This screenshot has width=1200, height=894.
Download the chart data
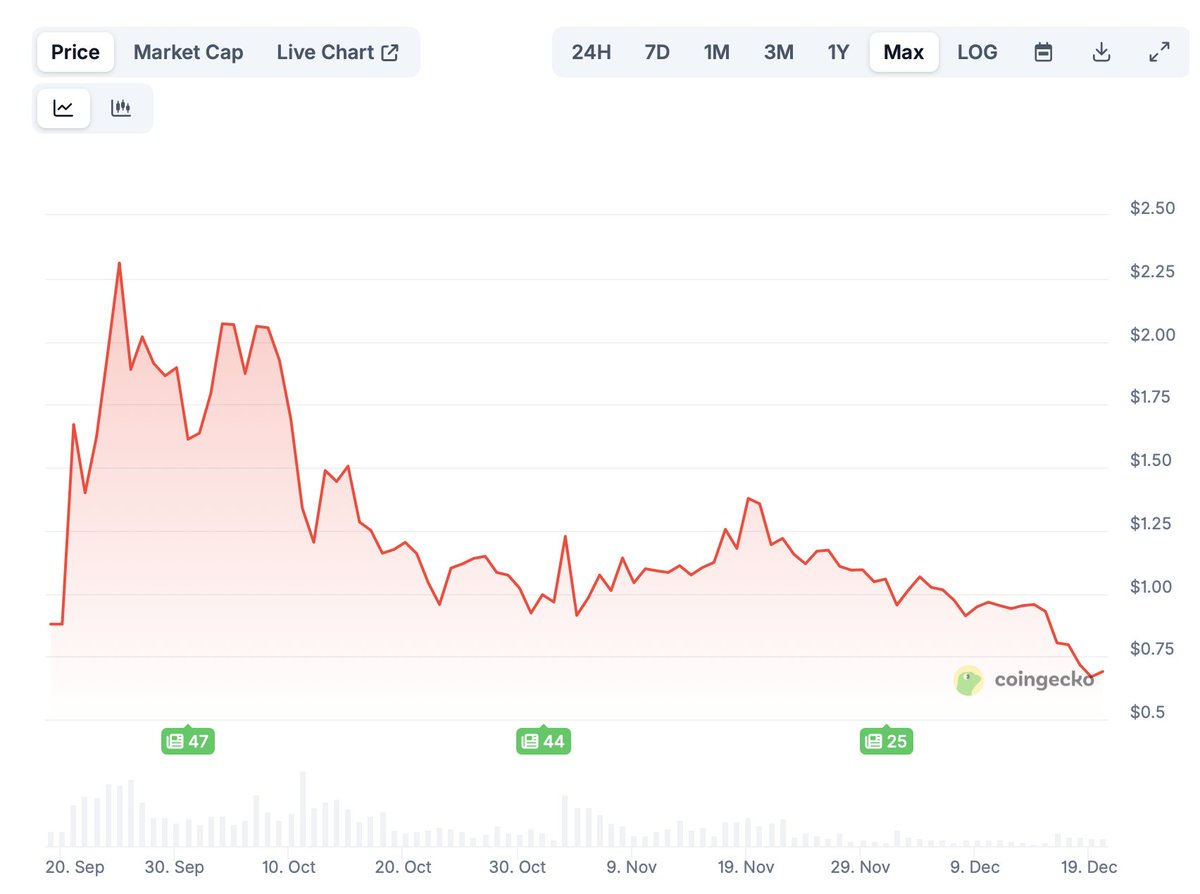[x=1101, y=52]
